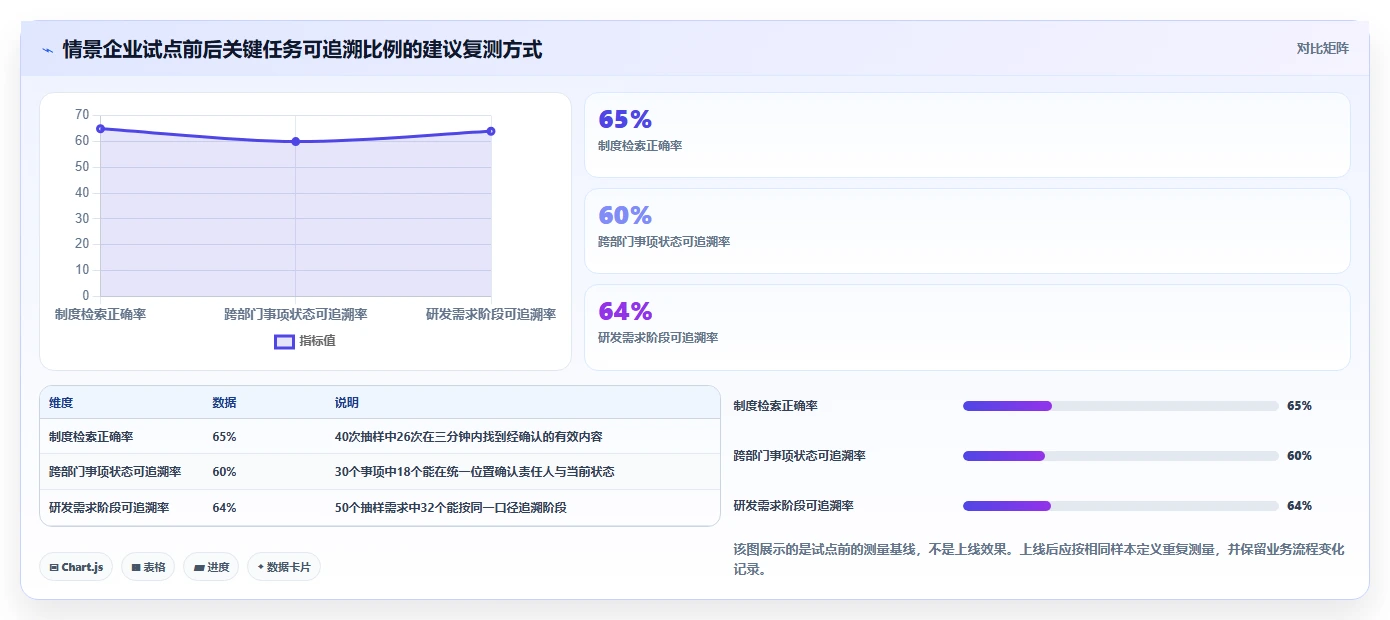Click the 跨部门事项状态可追溯率 label left of its progress bar
1390x620 pixels.
pyautogui.click(x=799, y=456)
